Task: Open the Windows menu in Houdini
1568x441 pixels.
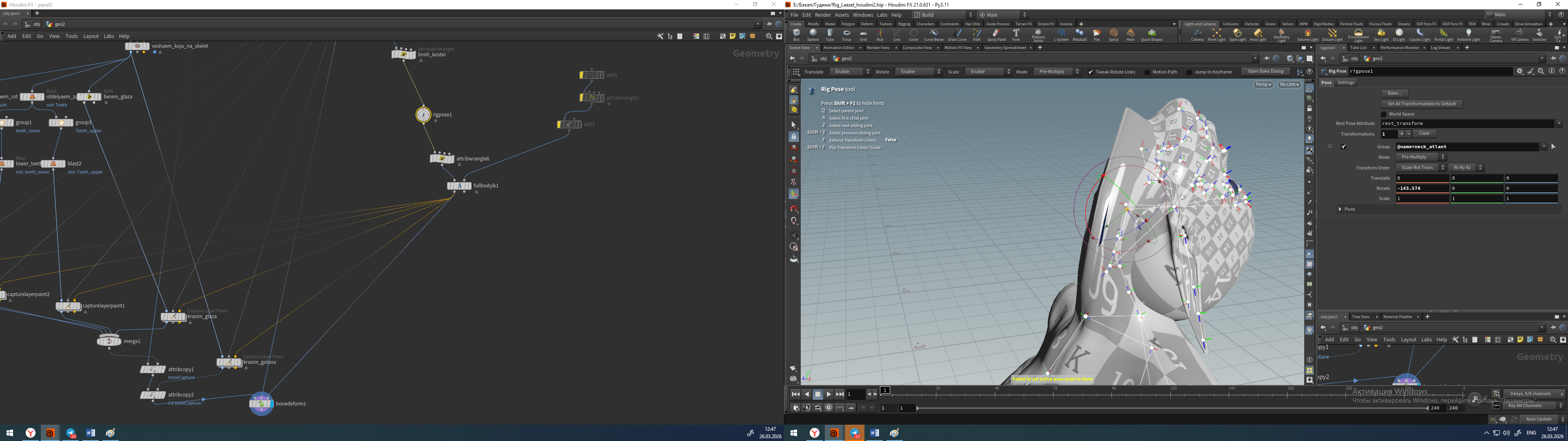Action: [x=862, y=15]
